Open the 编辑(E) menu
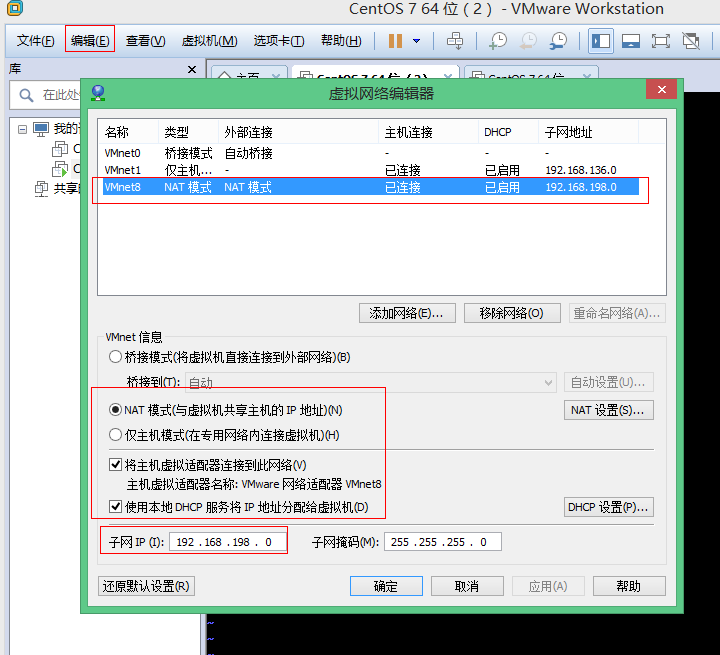Viewport: 720px width, 655px height. point(90,41)
